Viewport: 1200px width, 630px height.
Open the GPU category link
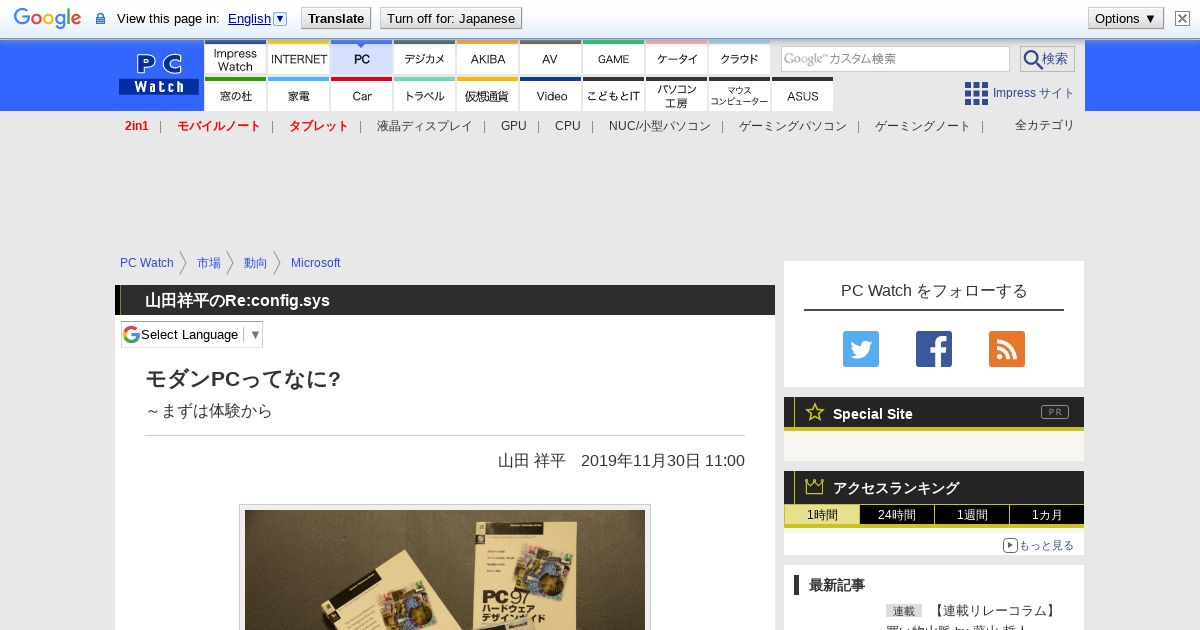[x=514, y=126]
